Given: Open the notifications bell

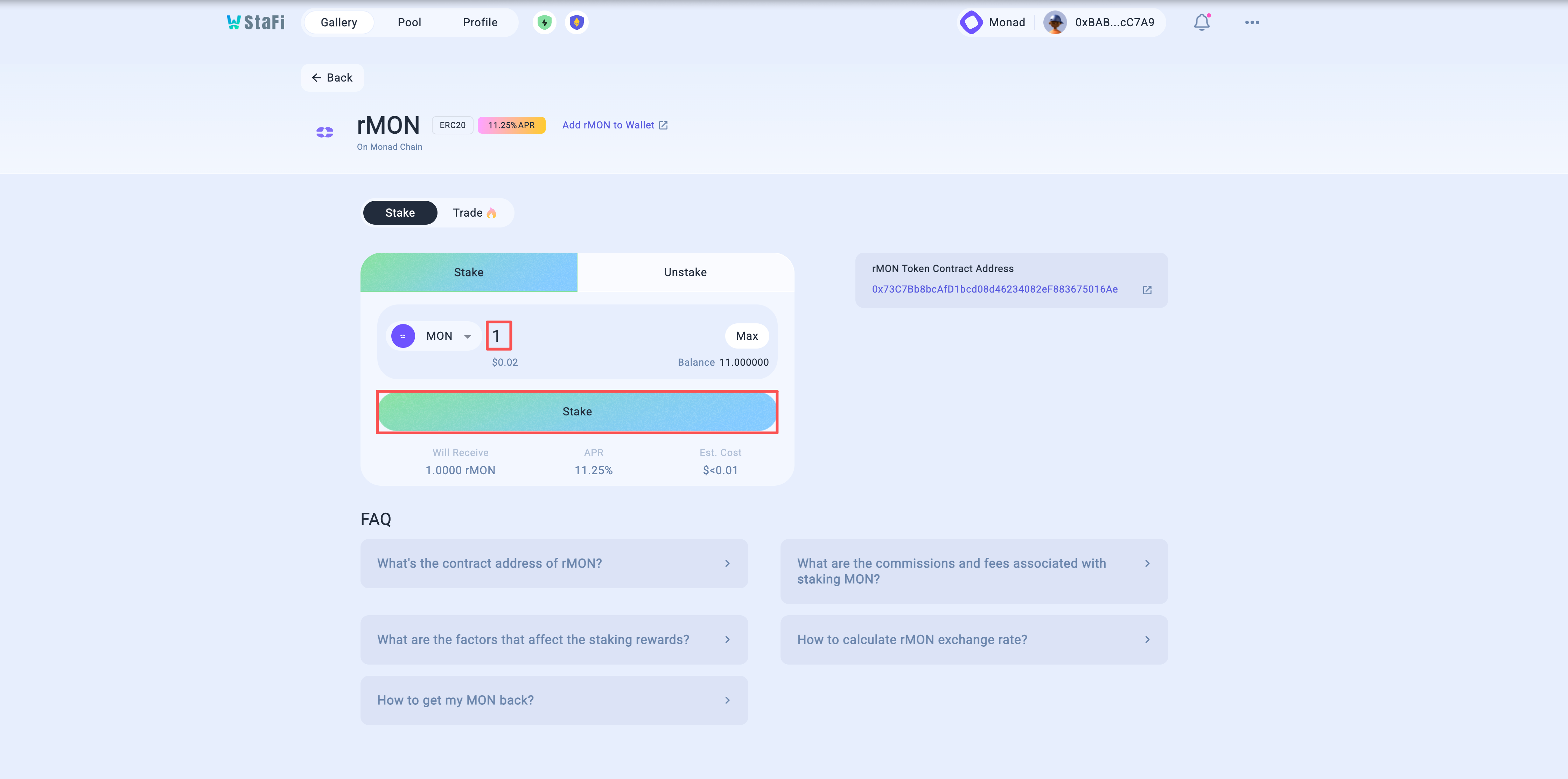Looking at the screenshot, I should click(x=1202, y=22).
